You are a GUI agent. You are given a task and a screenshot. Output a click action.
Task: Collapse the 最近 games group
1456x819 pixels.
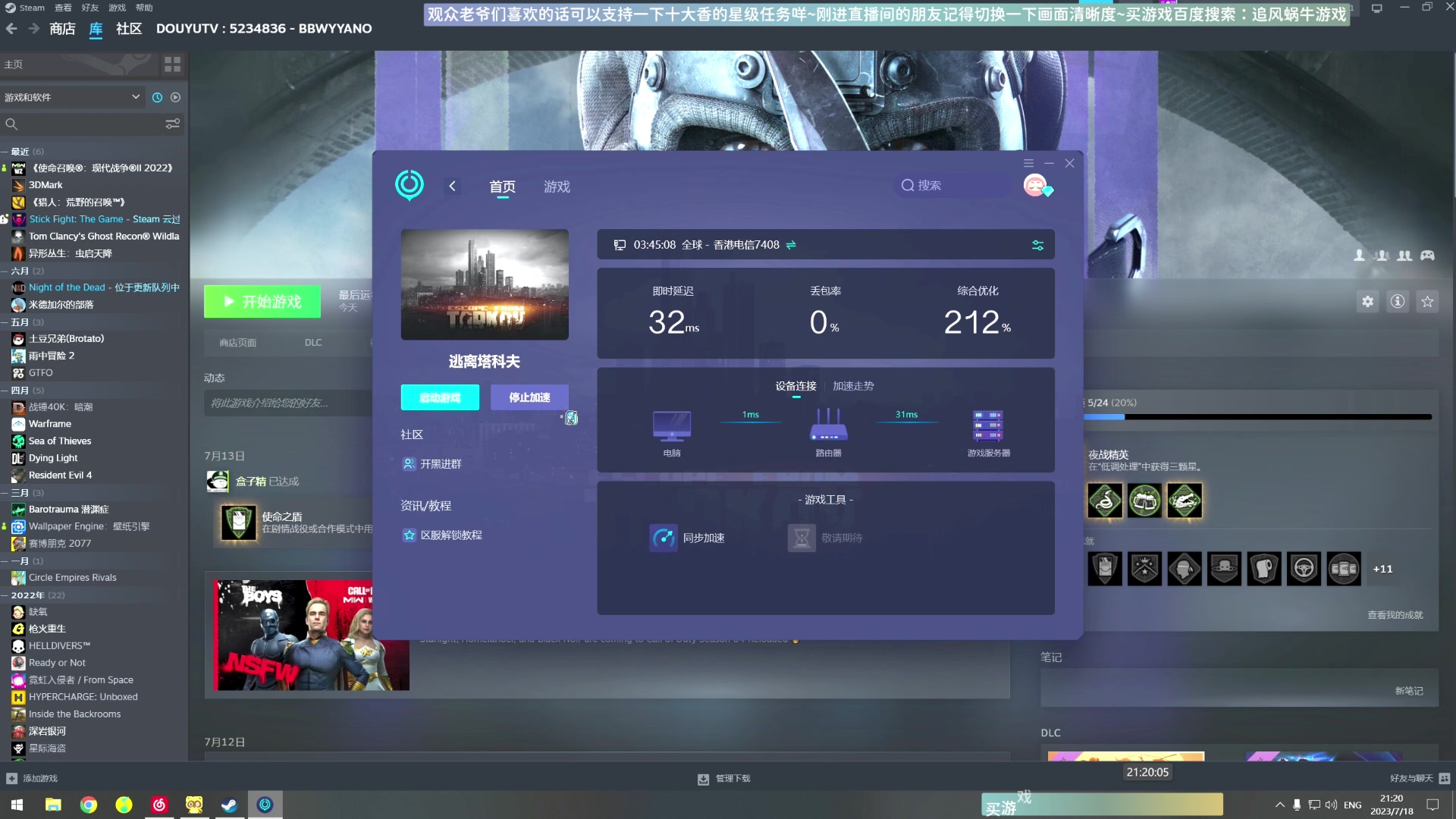coord(5,152)
